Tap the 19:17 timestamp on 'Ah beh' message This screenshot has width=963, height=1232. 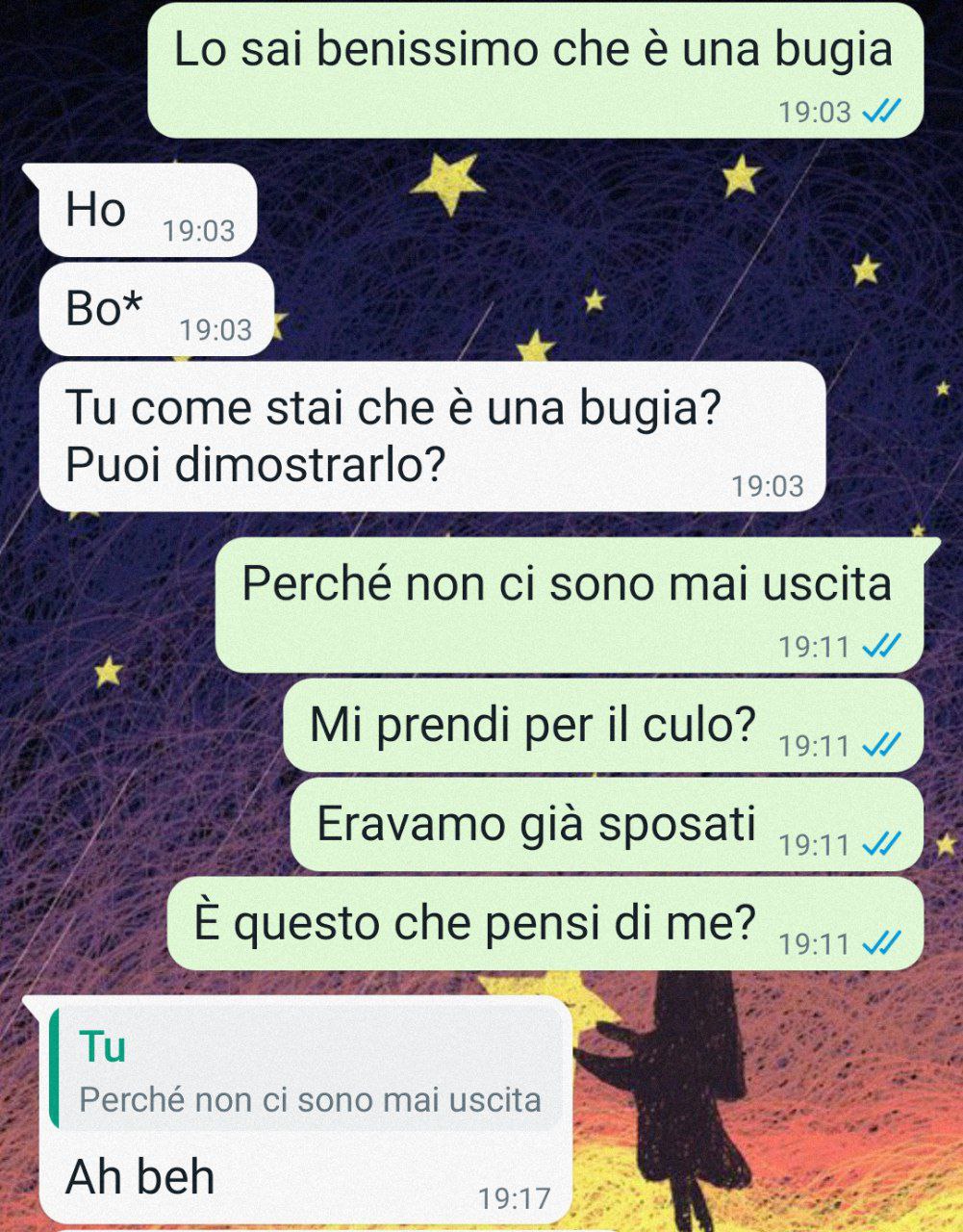(515, 1198)
